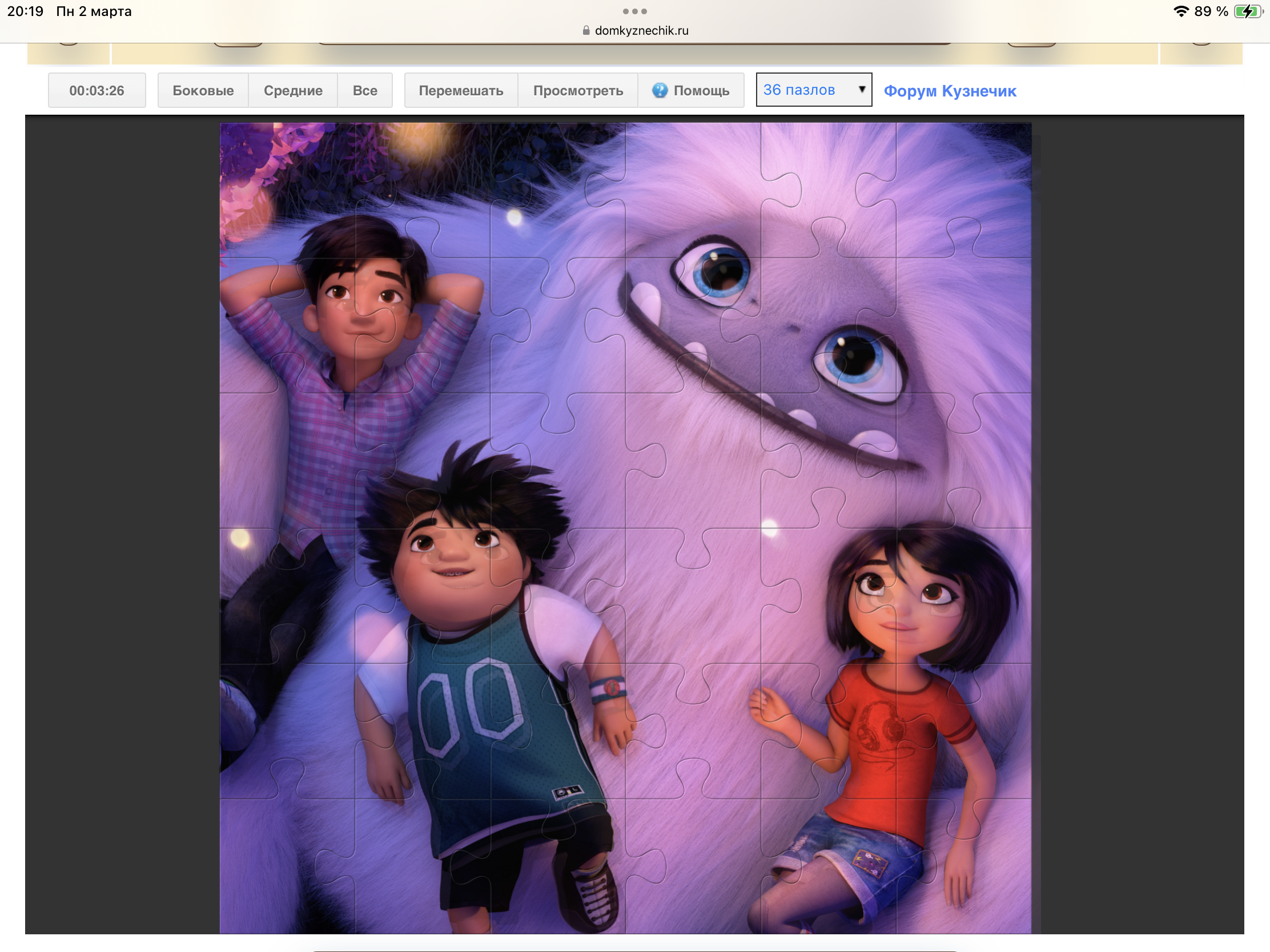This screenshot has width=1270, height=952.
Task: Tap the 20:19 clock in status bar
Action: click(x=25, y=11)
